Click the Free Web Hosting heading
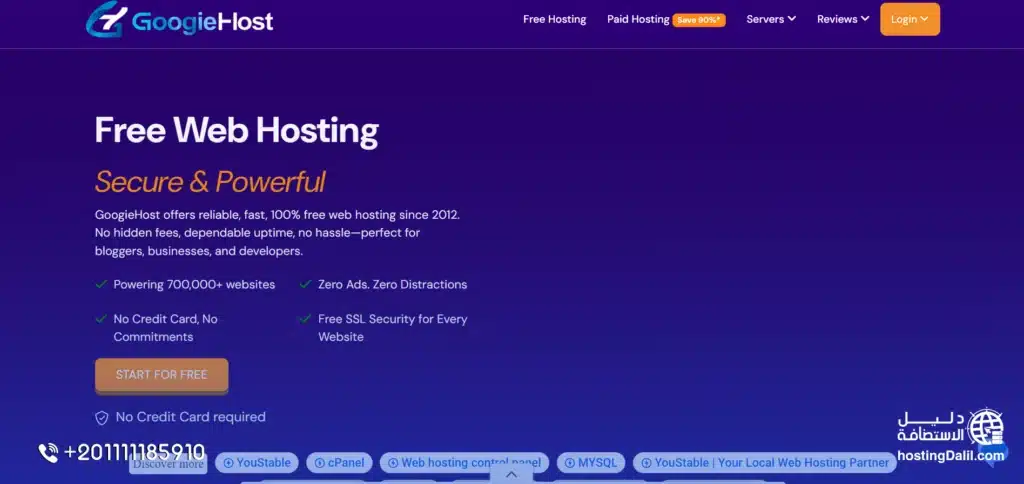The width and height of the screenshot is (1024, 484). (x=236, y=130)
